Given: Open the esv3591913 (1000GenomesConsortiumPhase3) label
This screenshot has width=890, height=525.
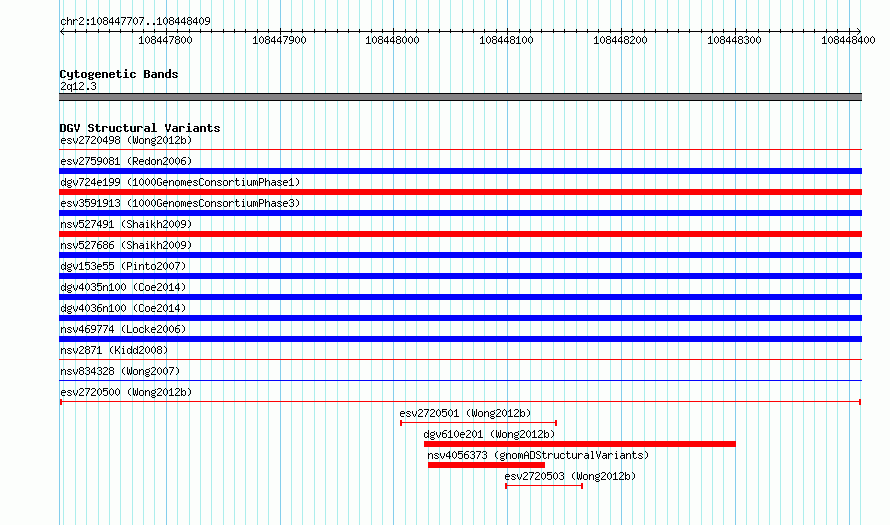Looking at the screenshot, I should (x=180, y=203).
